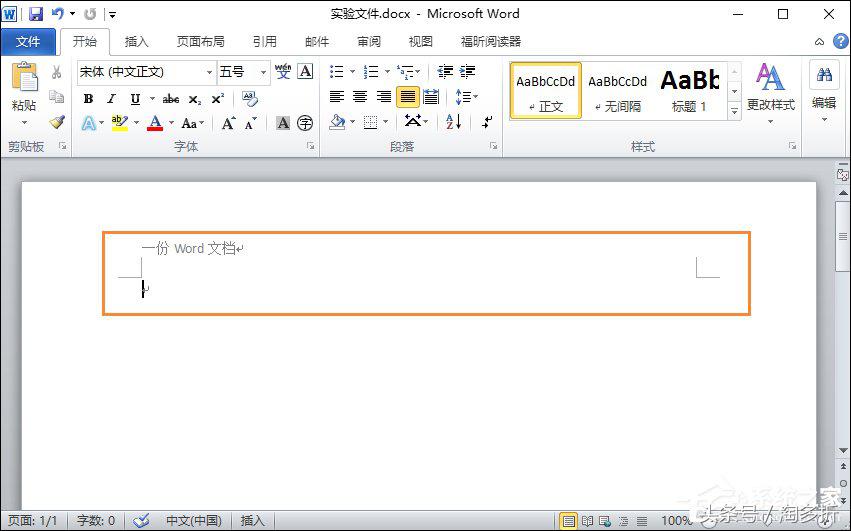The height and width of the screenshot is (531, 851).
Task: Select the Format Painter brush
Action: pos(56,122)
